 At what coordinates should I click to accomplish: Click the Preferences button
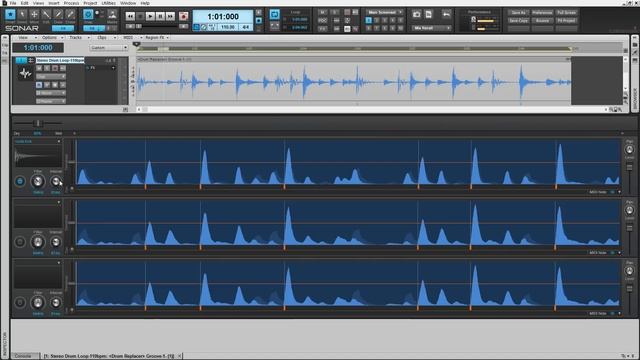542,13
